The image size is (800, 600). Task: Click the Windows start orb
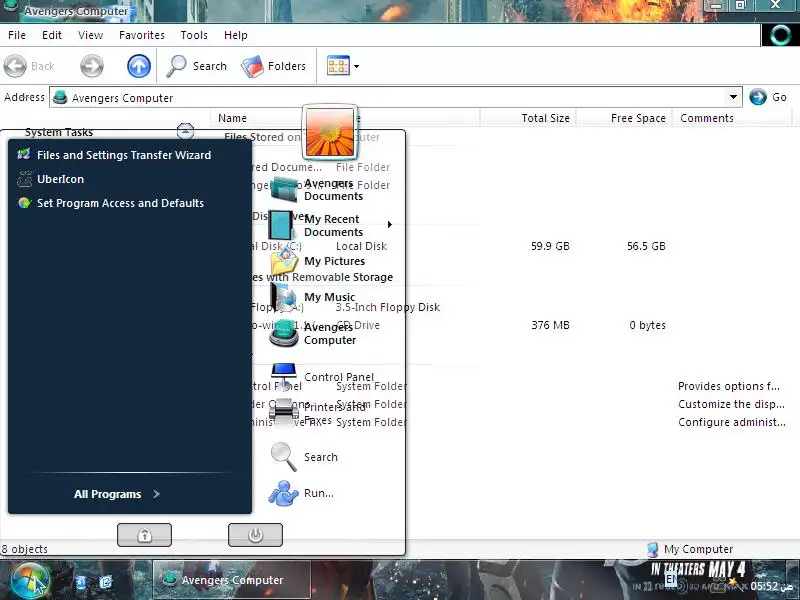[30, 582]
